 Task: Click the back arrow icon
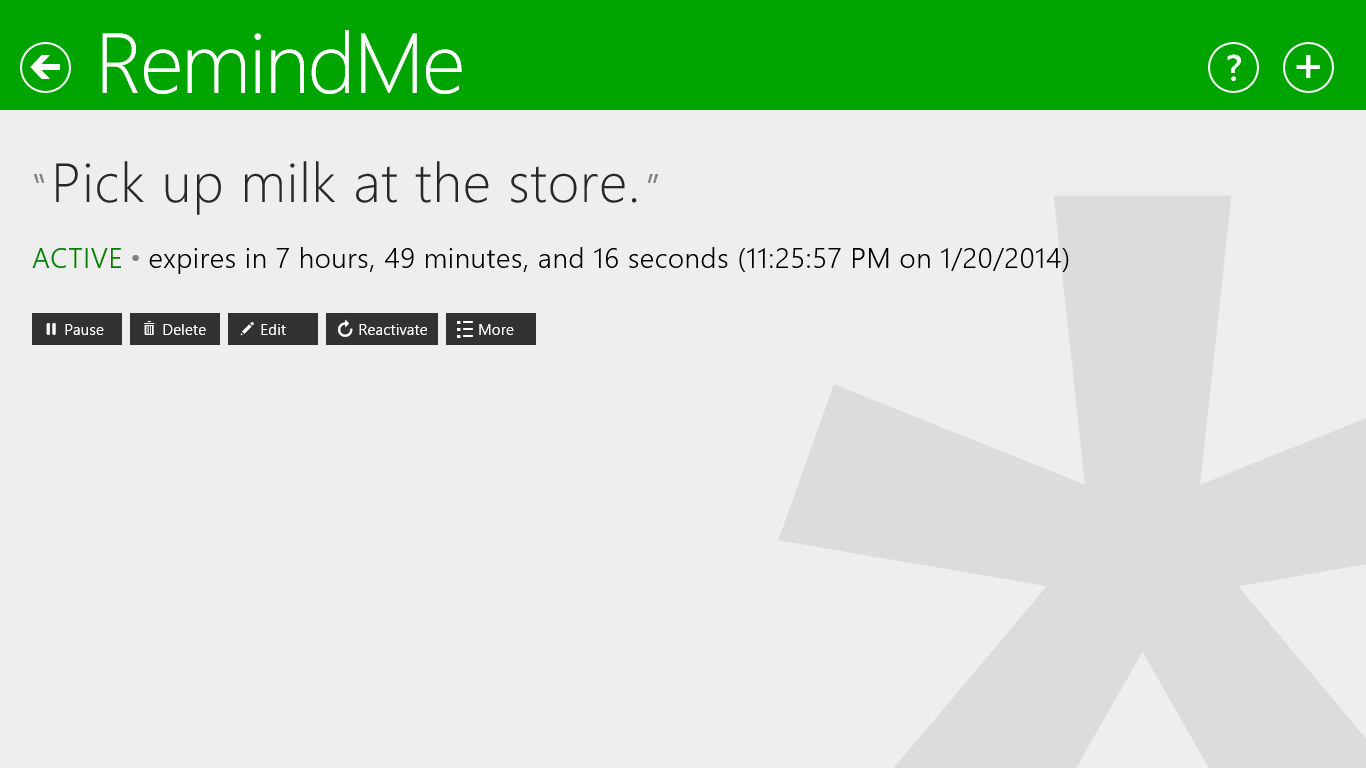point(45,68)
